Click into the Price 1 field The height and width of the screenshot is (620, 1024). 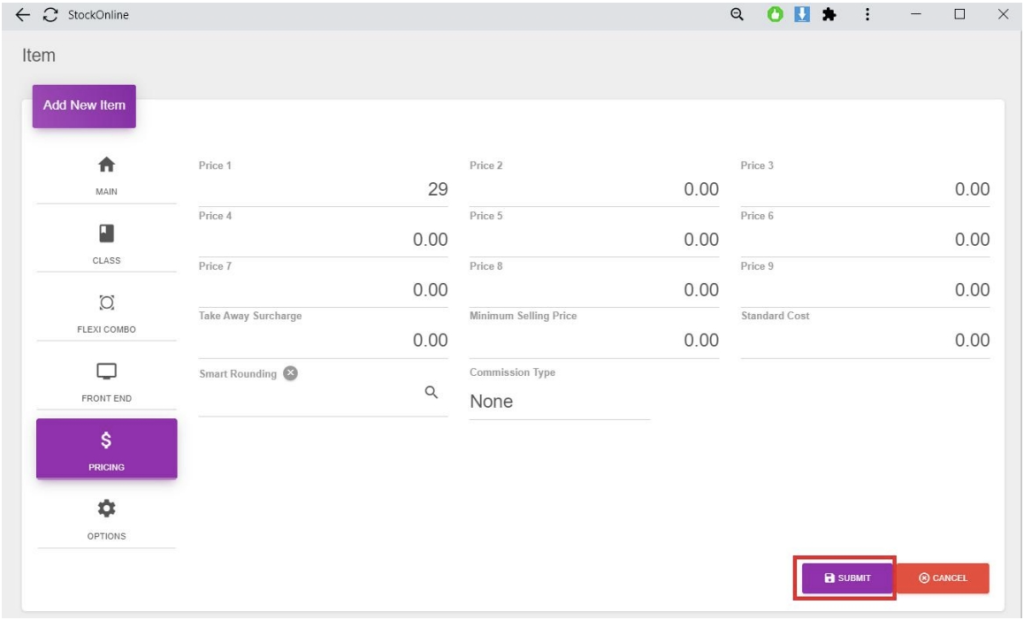[x=323, y=190]
